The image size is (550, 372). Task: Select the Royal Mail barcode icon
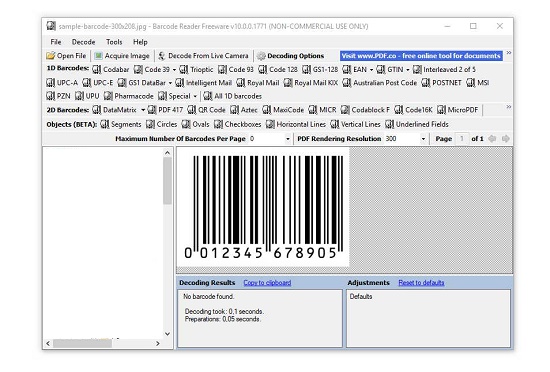(241, 83)
